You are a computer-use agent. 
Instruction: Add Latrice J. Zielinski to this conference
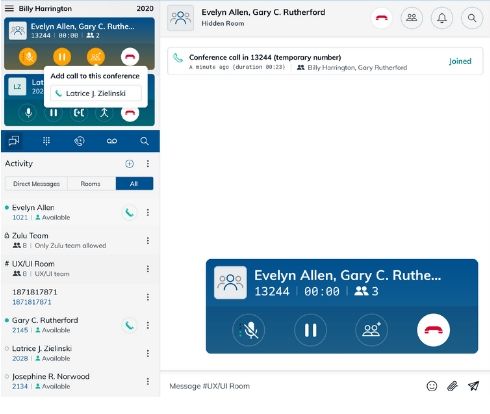96,93
